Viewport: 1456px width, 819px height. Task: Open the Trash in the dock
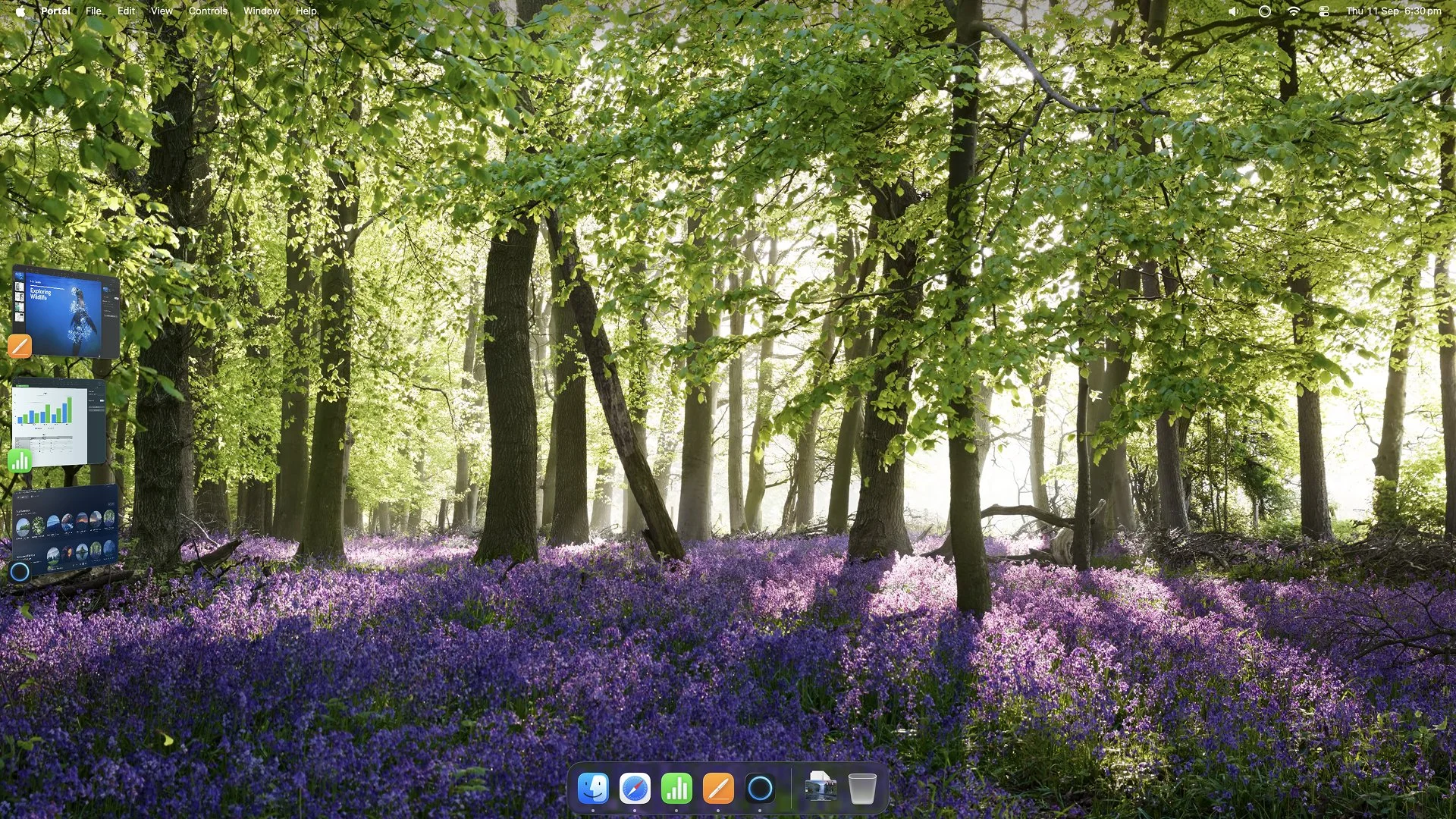[862, 789]
